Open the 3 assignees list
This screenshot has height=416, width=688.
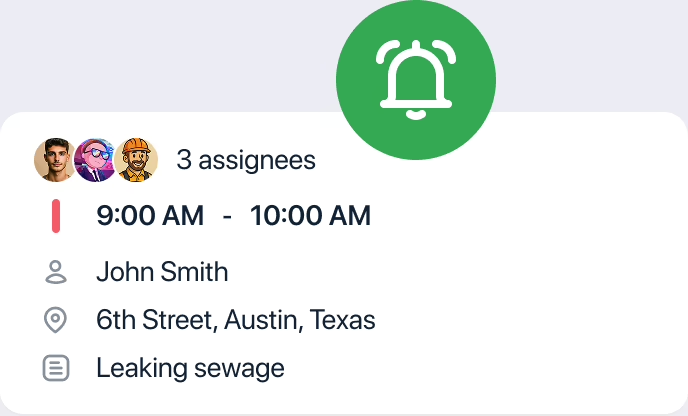point(246,159)
